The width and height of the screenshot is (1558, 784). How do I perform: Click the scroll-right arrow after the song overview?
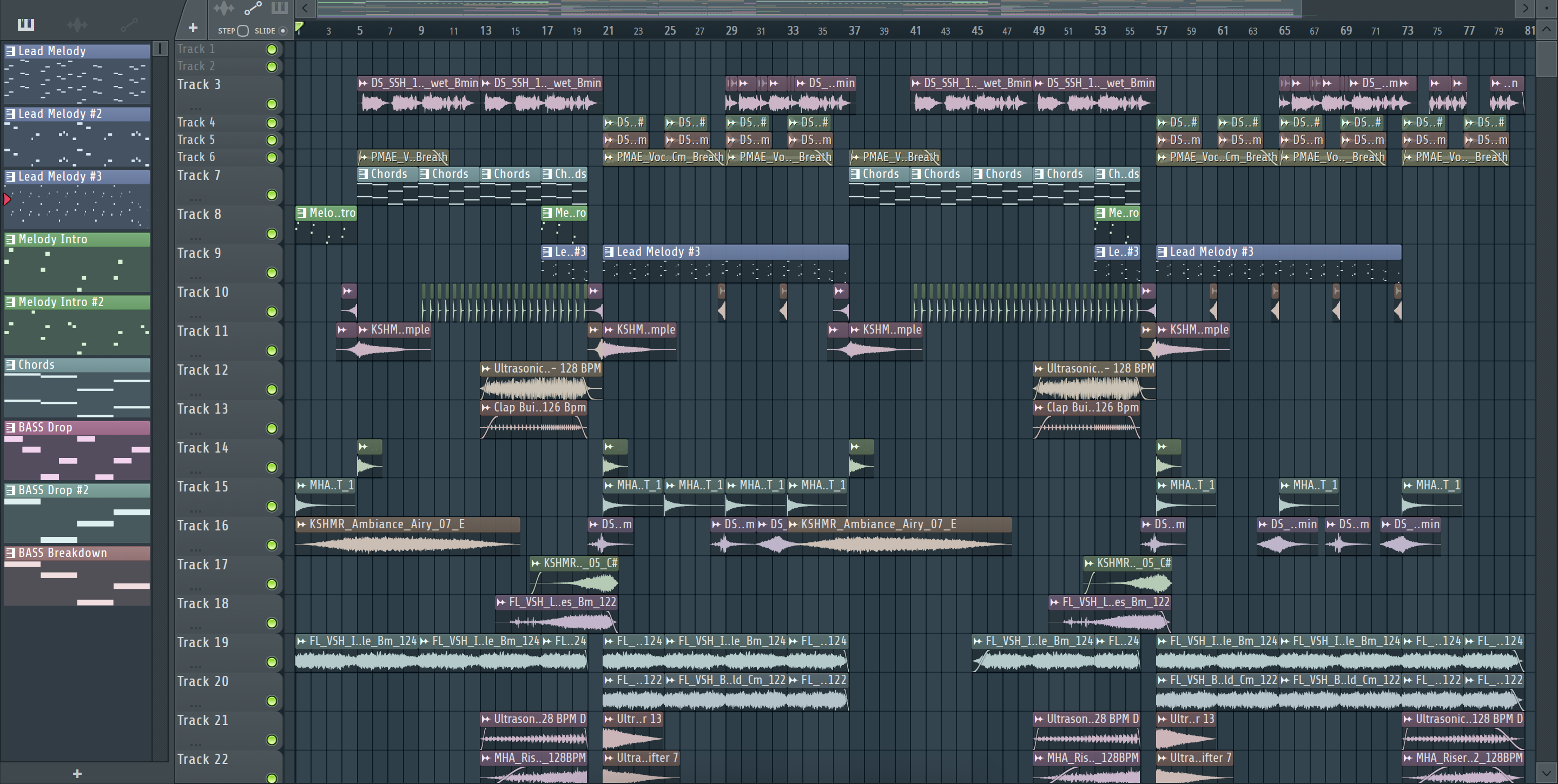[1525, 9]
